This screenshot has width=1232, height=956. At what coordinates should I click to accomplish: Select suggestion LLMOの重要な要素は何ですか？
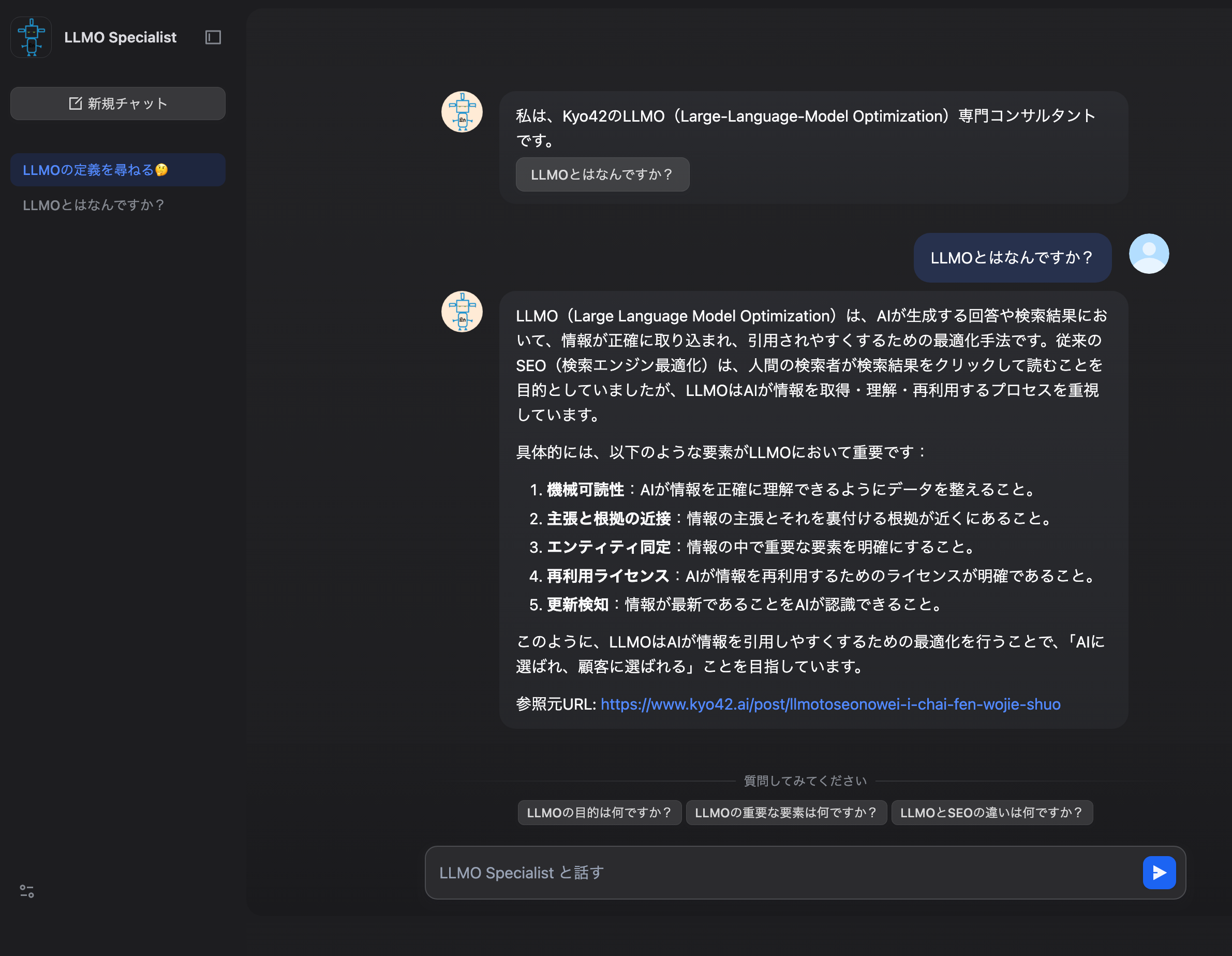point(786,813)
